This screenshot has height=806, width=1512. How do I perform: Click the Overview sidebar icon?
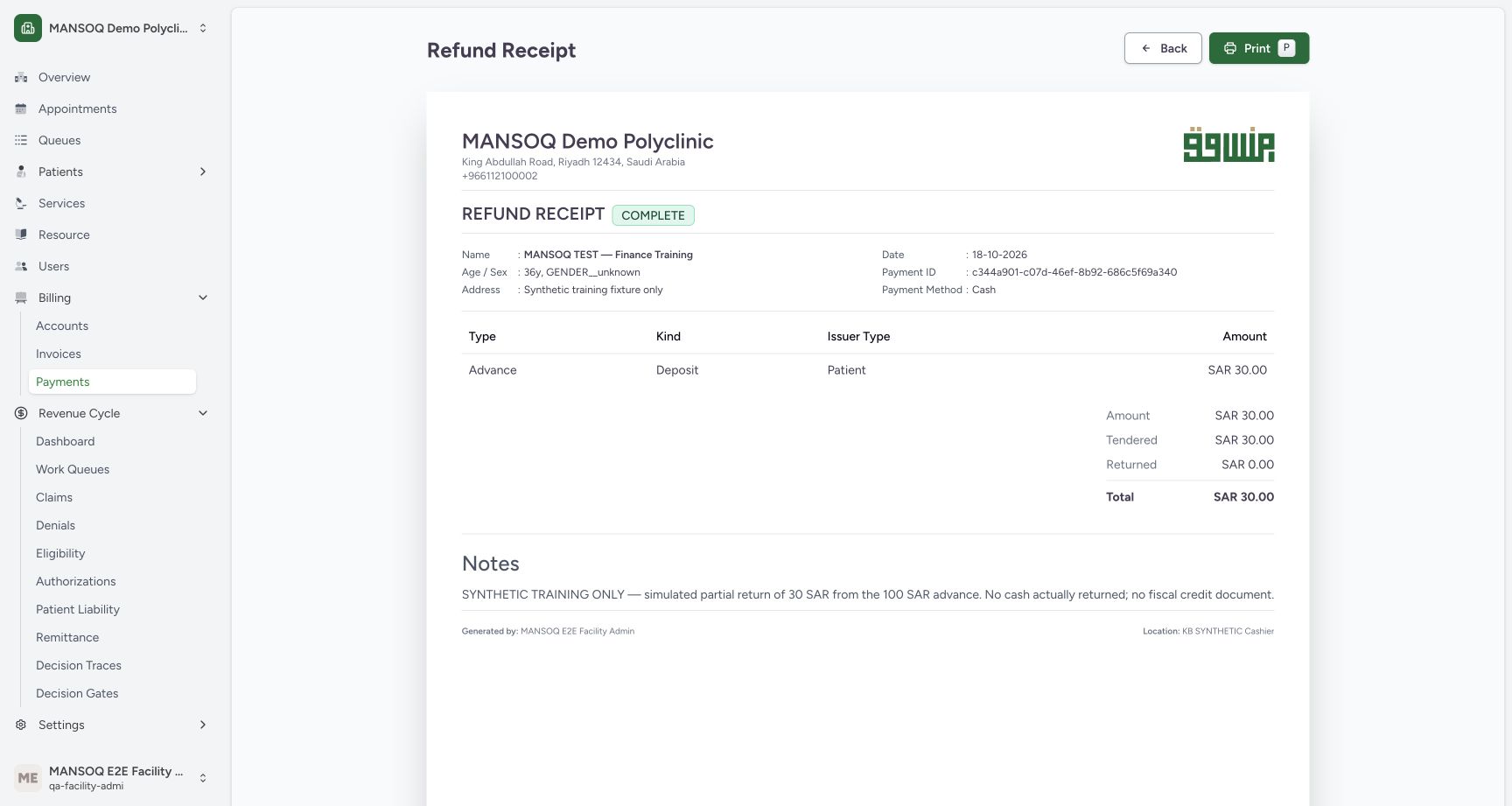click(x=21, y=77)
